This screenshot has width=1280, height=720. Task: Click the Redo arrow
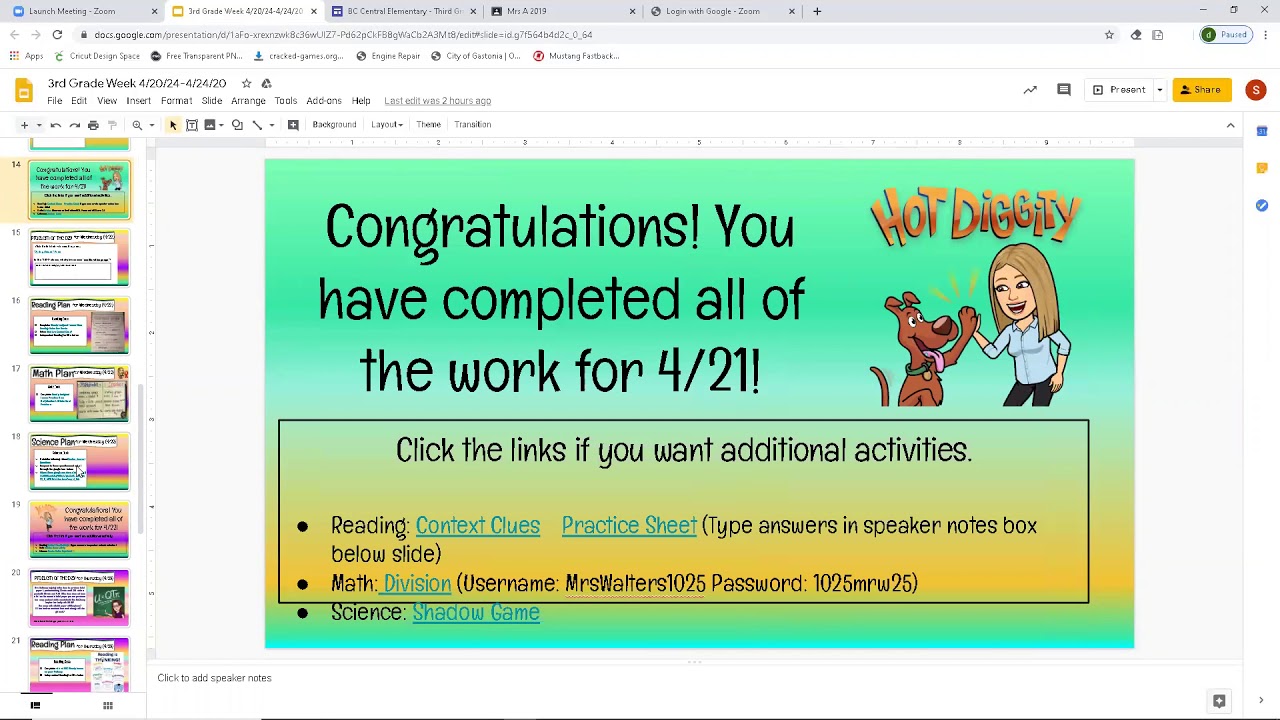click(74, 125)
